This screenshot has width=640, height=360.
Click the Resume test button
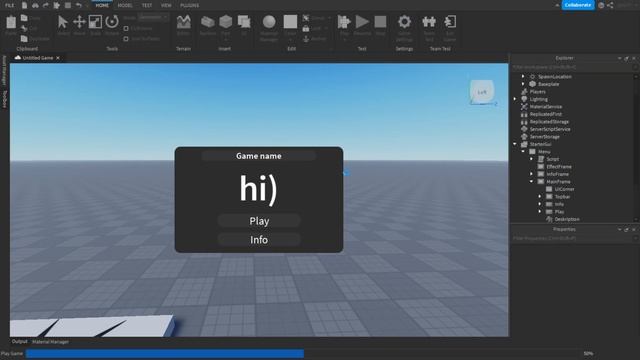pyautogui.click(x=362, y=22)
